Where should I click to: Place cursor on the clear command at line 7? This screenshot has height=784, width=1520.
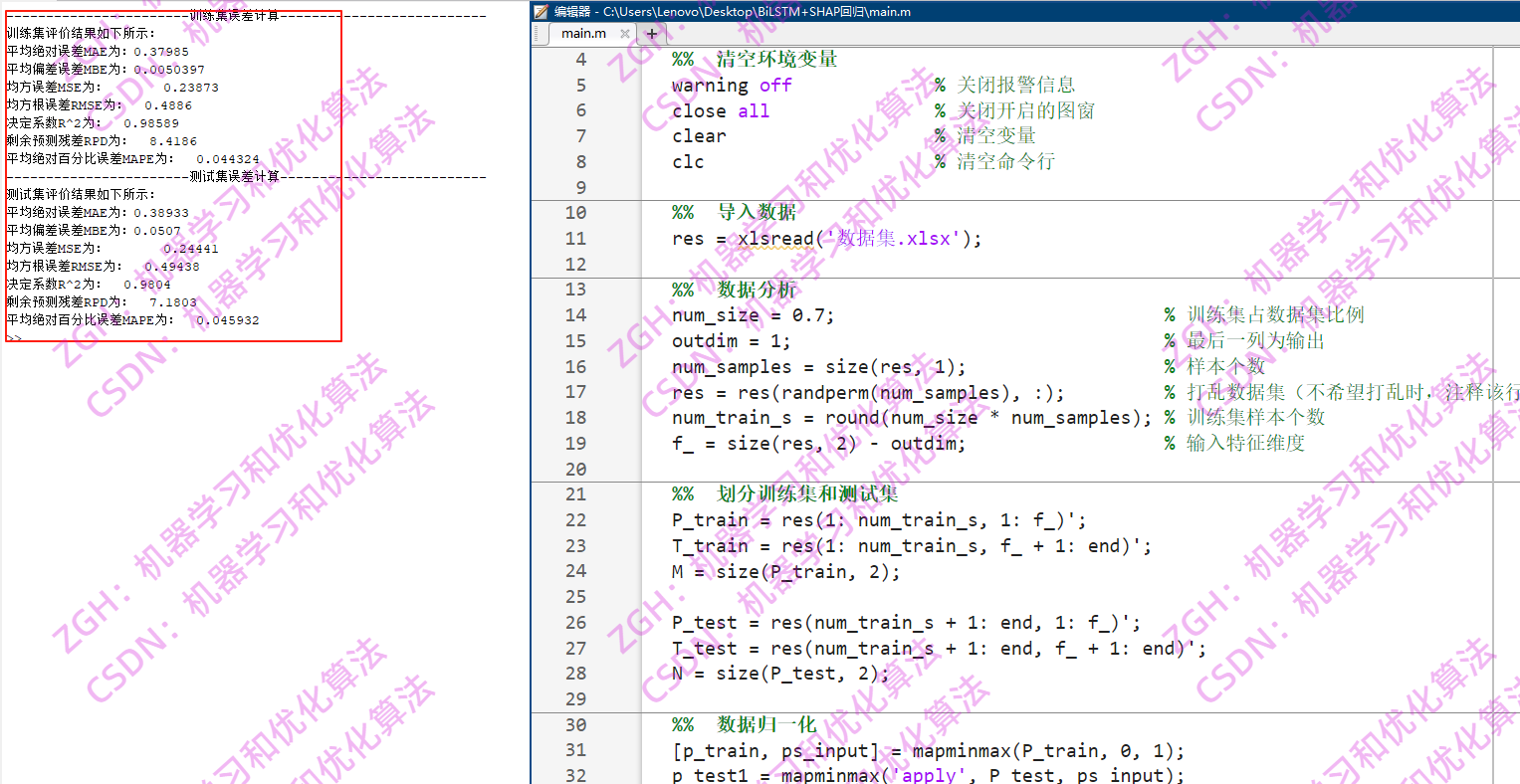(697, 135)
